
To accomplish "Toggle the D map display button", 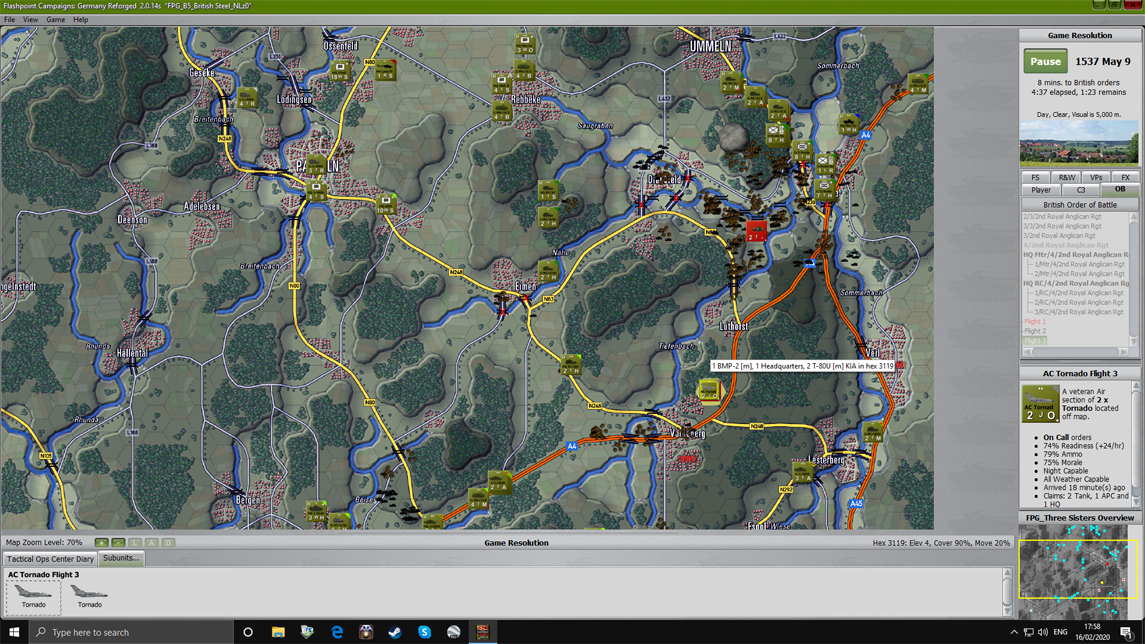I will [x=168, y=543].
